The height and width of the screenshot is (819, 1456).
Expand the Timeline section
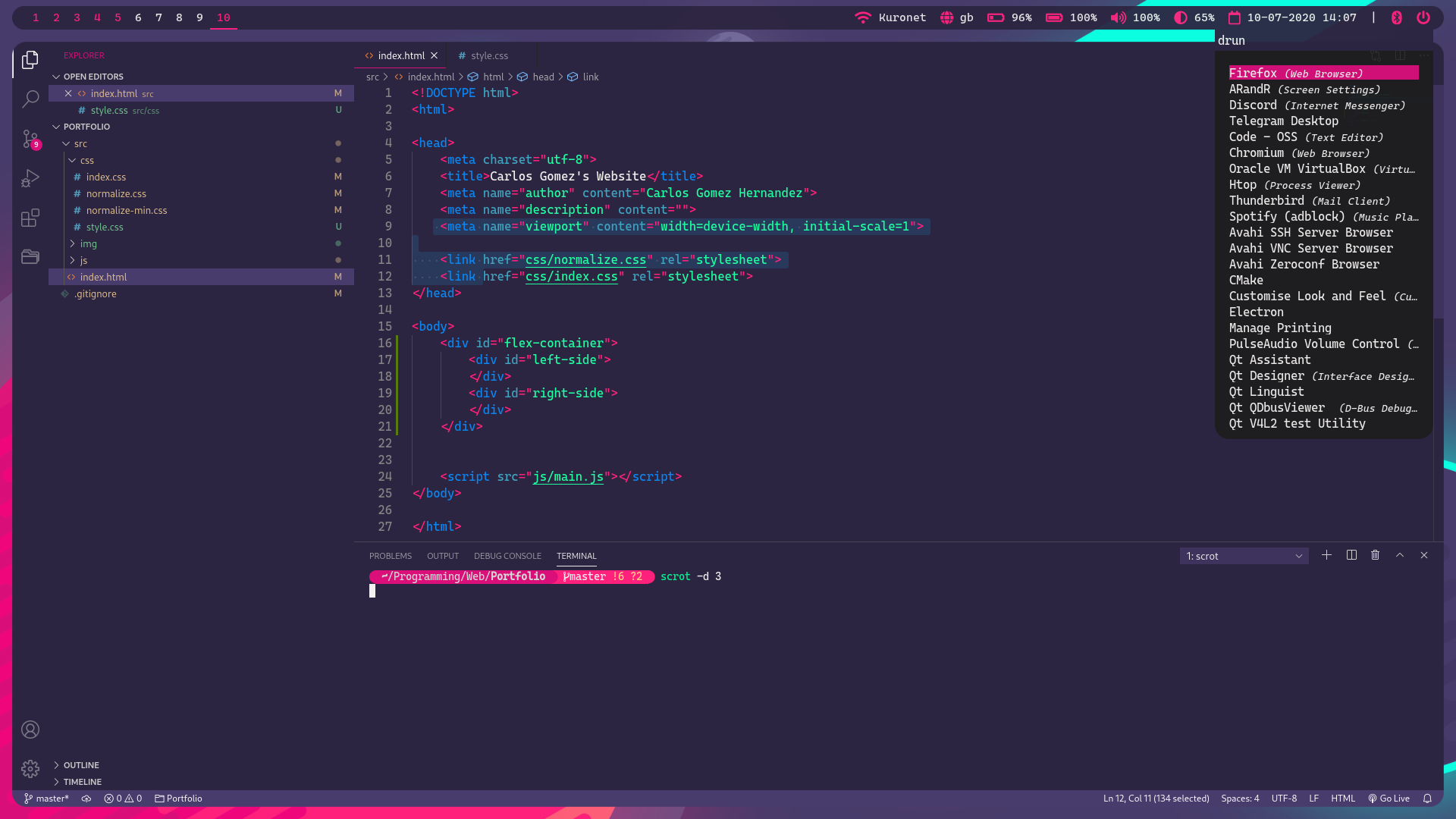(x=201, y=782)
